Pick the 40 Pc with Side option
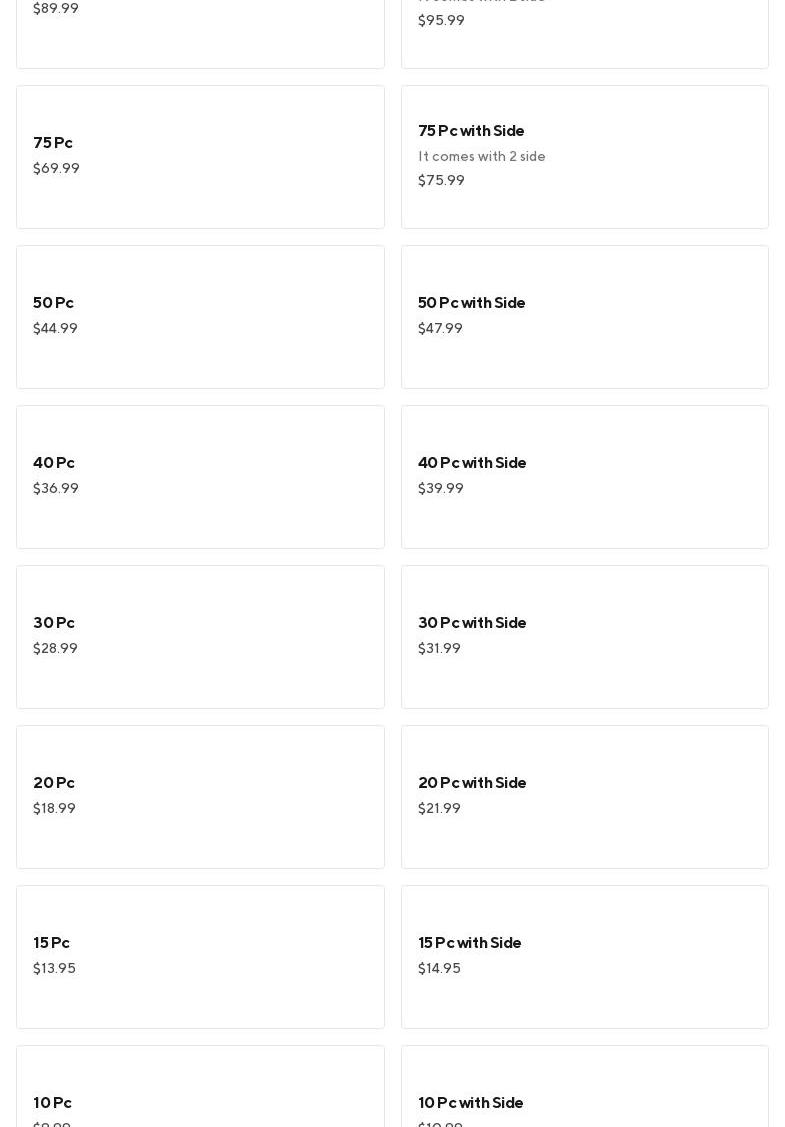The image size is (785, 1127). 584,476
